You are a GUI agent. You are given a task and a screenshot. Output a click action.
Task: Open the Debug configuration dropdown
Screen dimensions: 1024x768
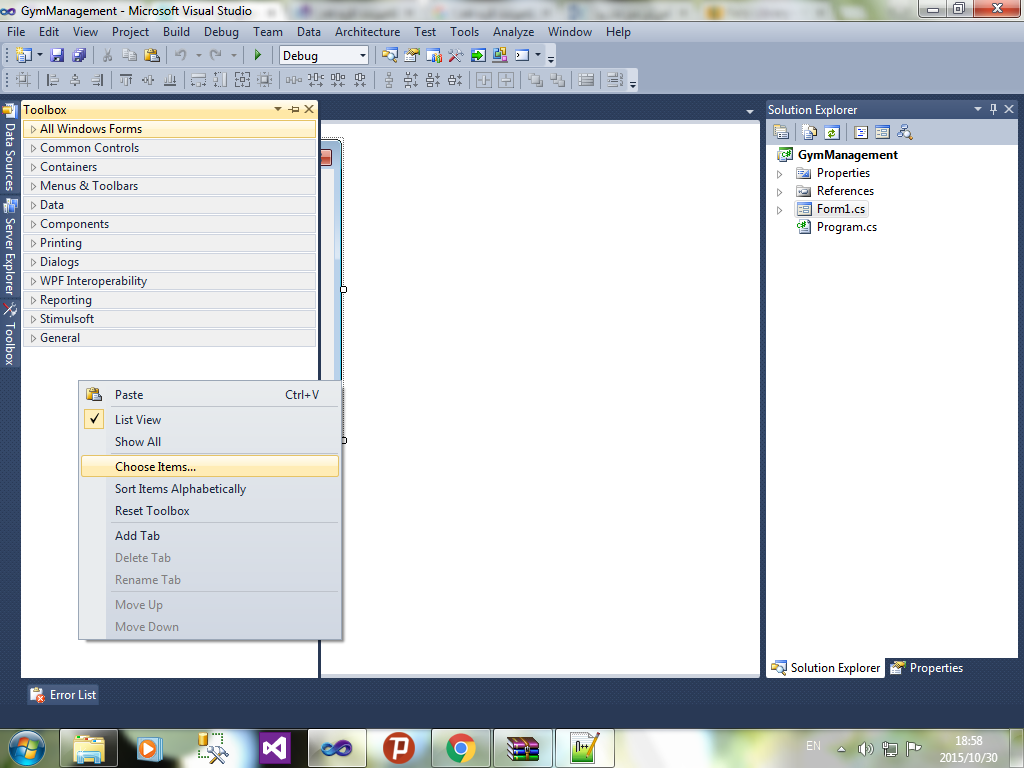click(363, 56)
